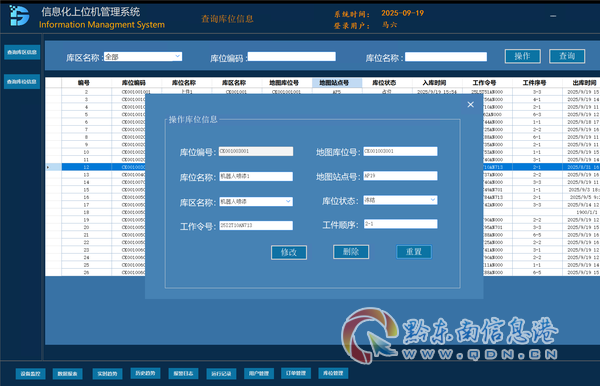
Task: Select the row indicator arrow beside row 12
Action: 48,167
